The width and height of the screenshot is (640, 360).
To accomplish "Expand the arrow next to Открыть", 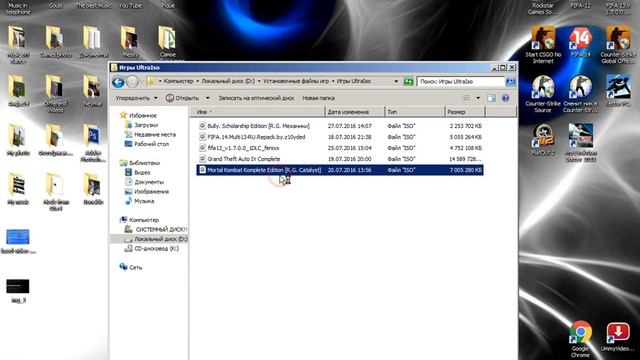I will coord(207,98).
